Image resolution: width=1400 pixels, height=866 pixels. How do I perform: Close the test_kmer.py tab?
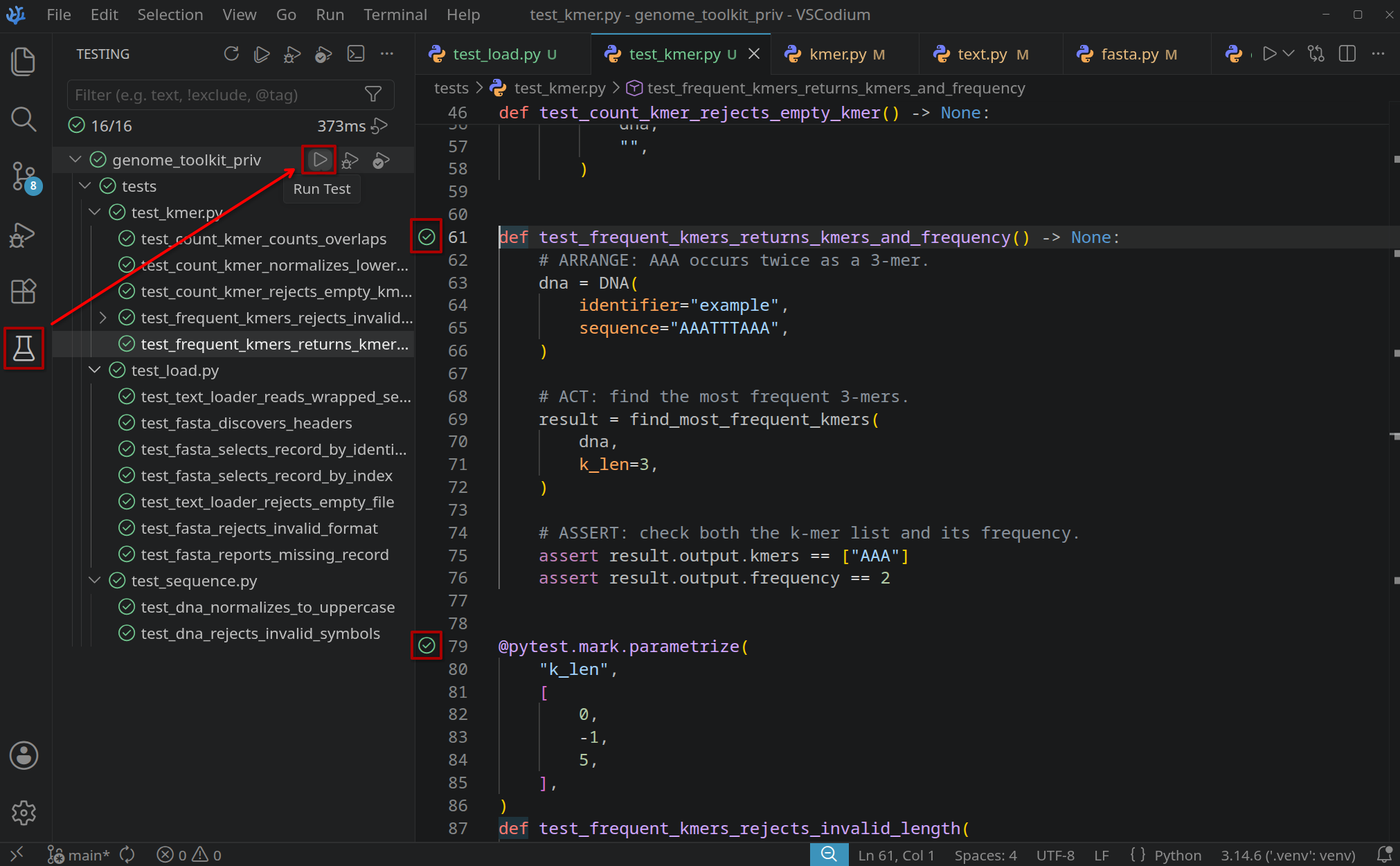755,54
